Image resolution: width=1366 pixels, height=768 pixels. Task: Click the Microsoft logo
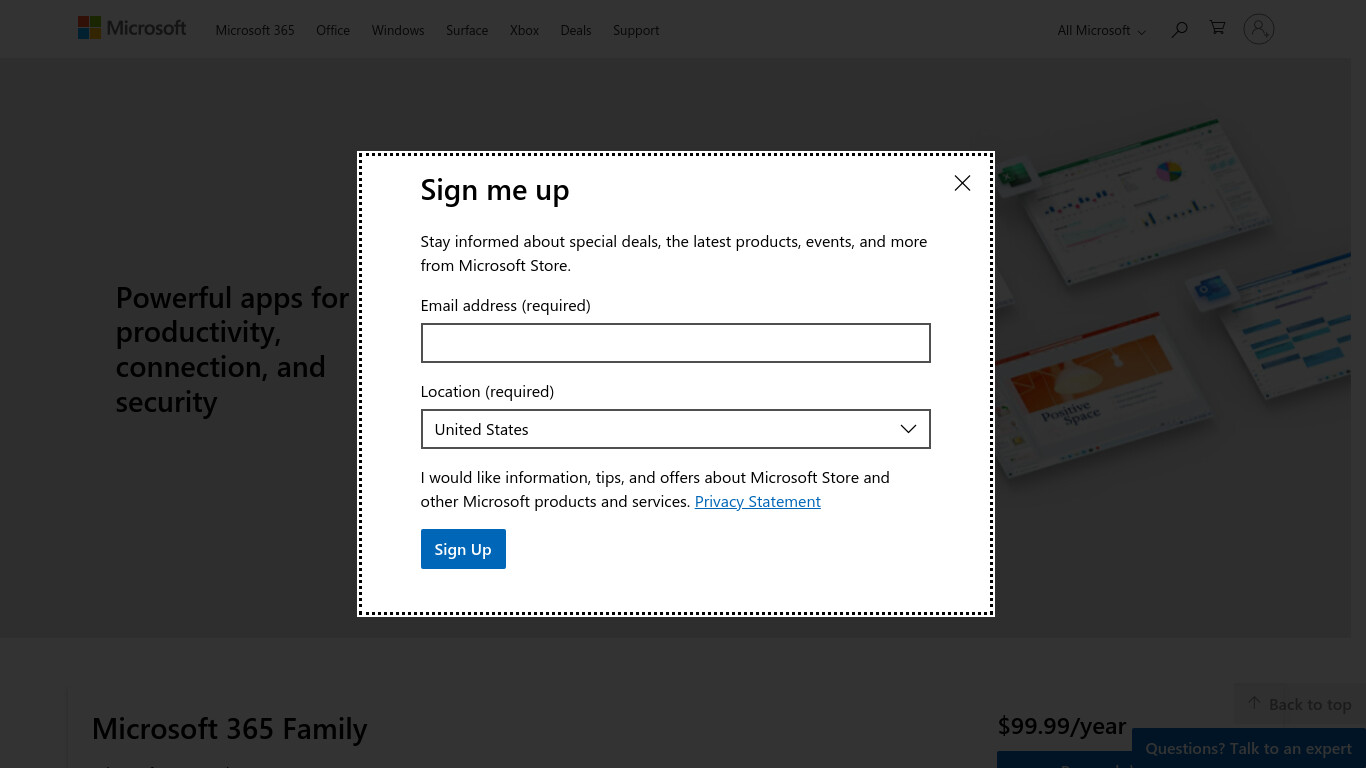tap(132, 29)
